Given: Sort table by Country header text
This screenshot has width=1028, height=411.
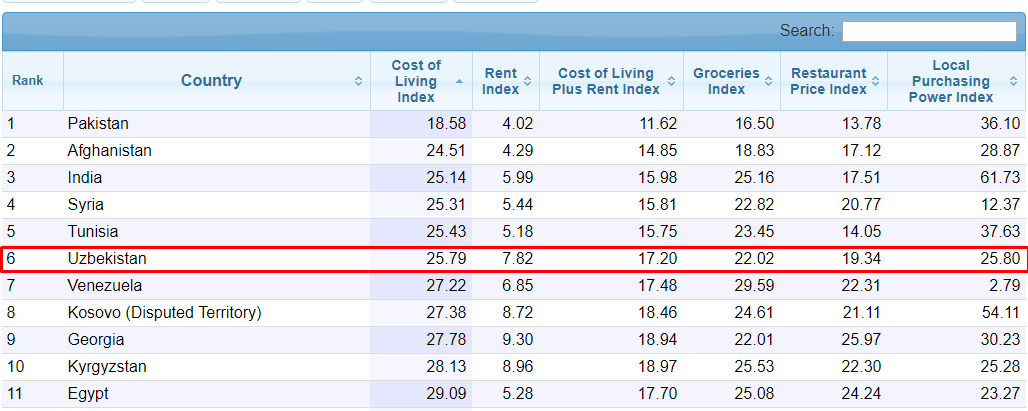Looking at the screenshot, I should (211, 81).
